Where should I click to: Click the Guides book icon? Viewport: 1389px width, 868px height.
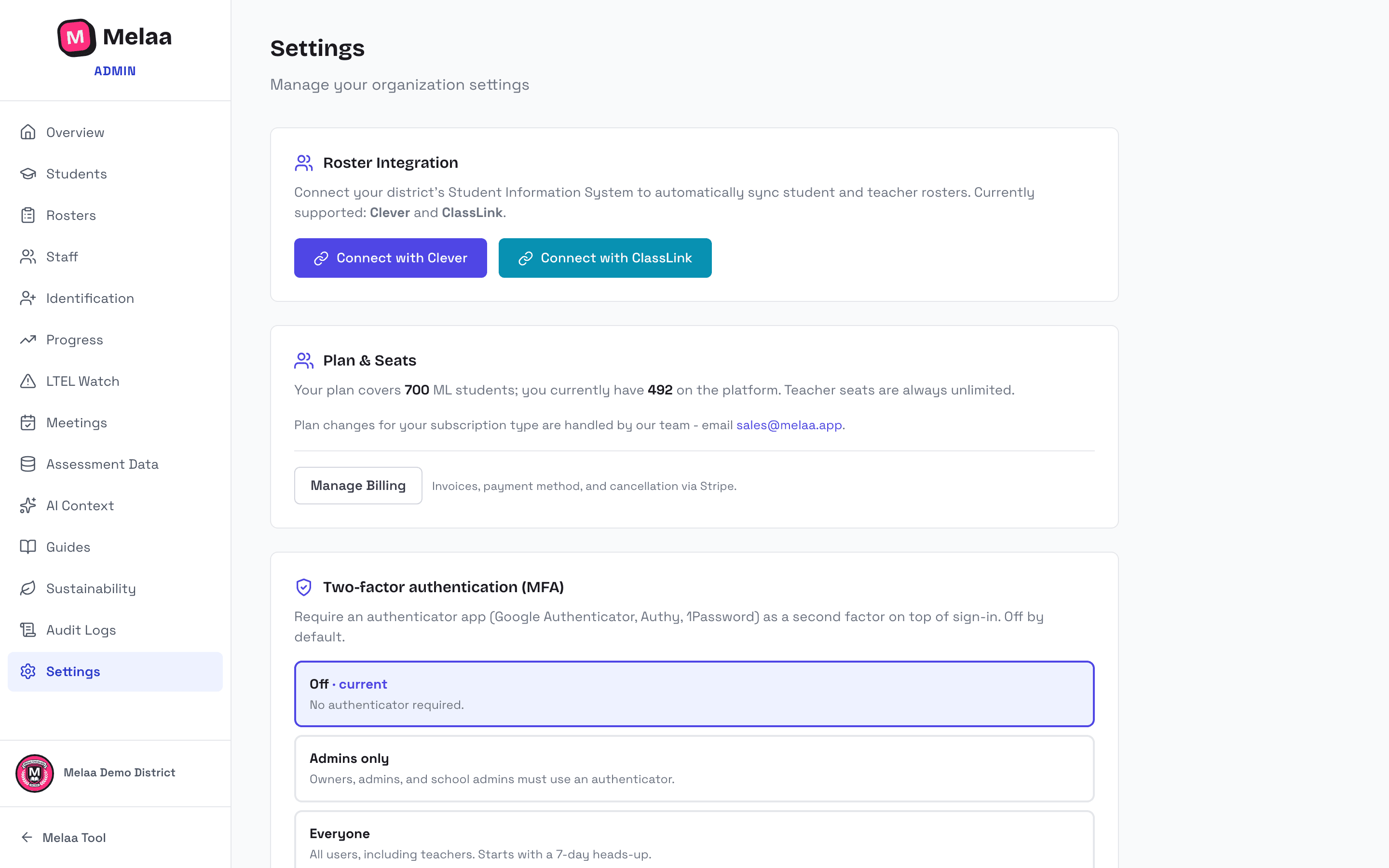pos(27,546)
